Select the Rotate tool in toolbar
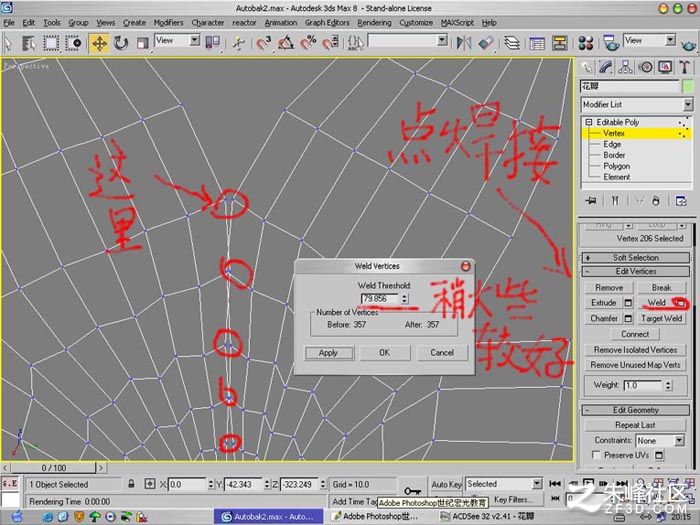The width and height of the screenshot is (700, 525). click(x=121, y=43)
